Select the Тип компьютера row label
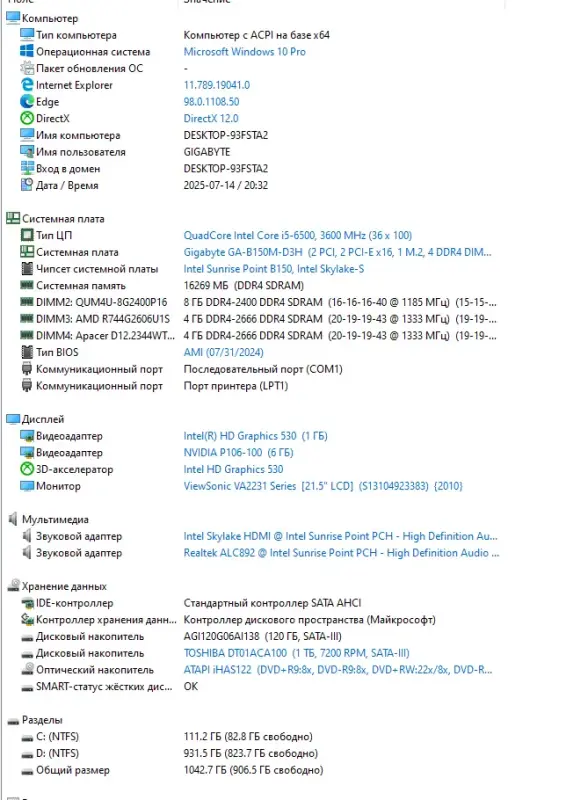566x800 pixels. [76, 35]
